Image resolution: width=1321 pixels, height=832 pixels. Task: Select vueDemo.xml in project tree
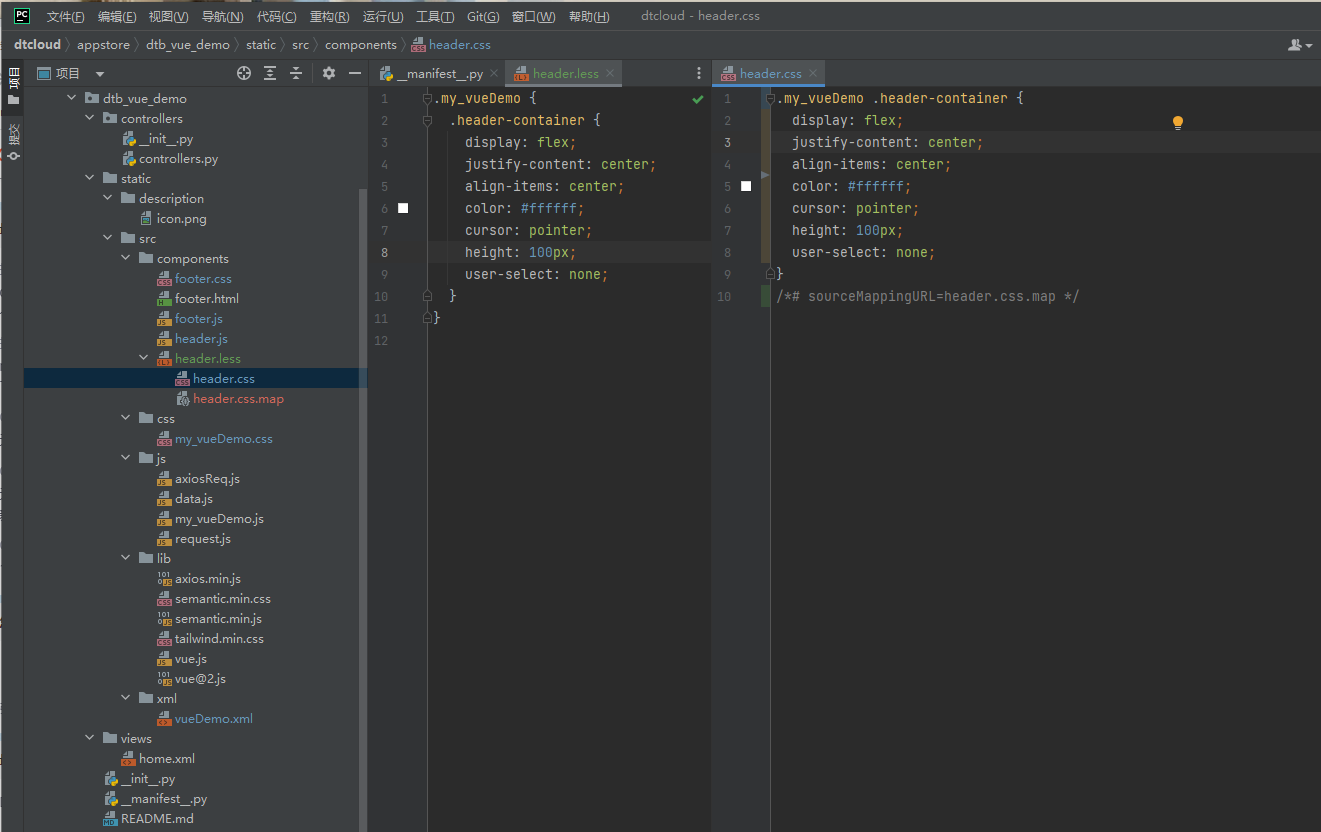[213, 718]
